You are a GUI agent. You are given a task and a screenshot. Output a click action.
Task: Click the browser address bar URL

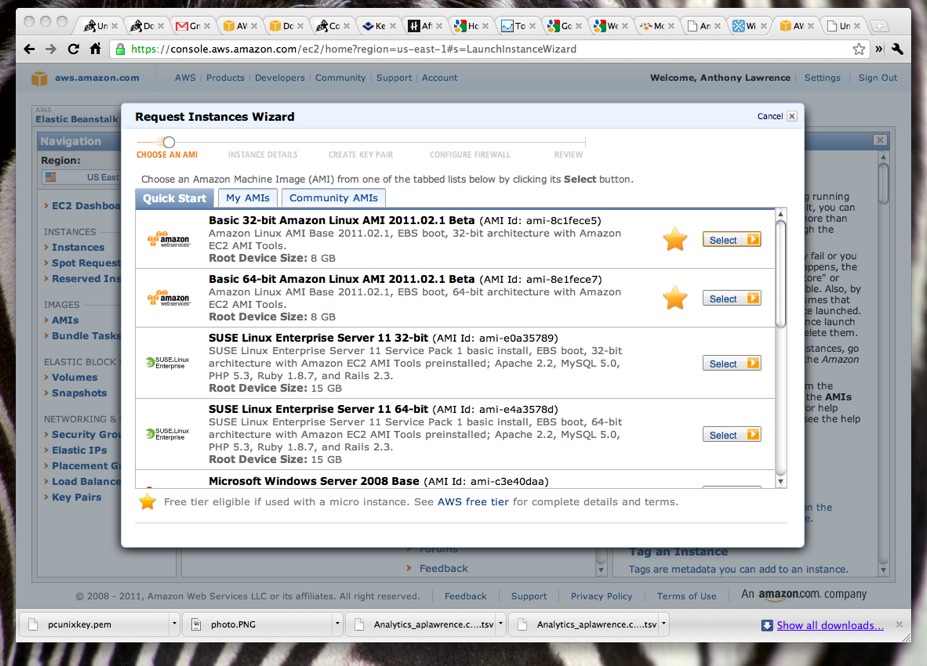354,49
